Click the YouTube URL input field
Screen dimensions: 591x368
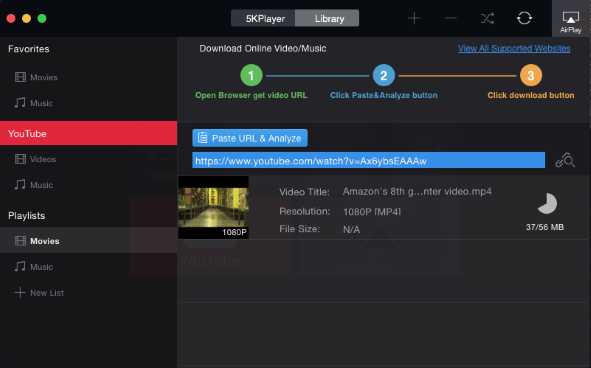point(368,160)
